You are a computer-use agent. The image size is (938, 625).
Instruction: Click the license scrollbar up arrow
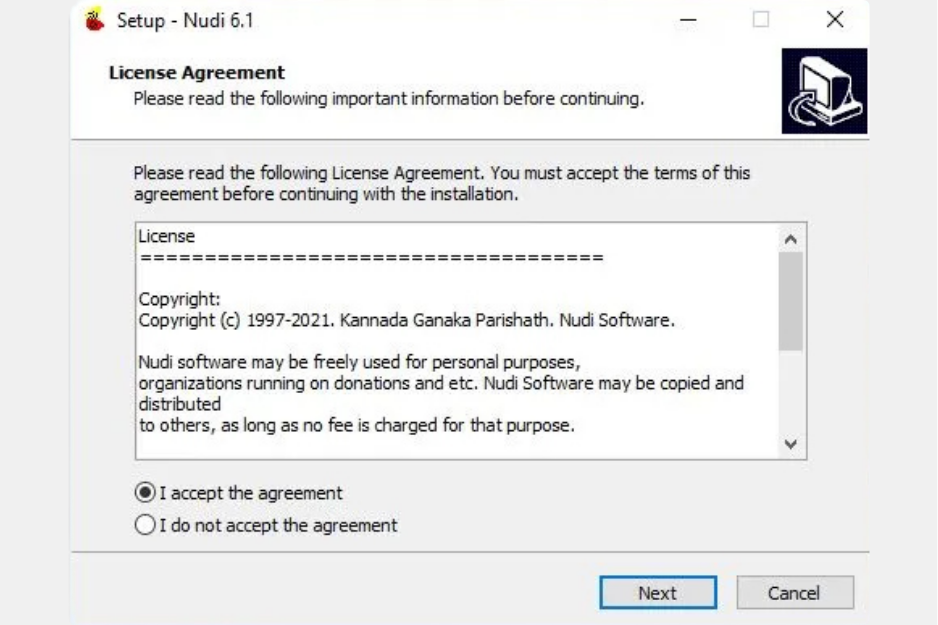791,240
